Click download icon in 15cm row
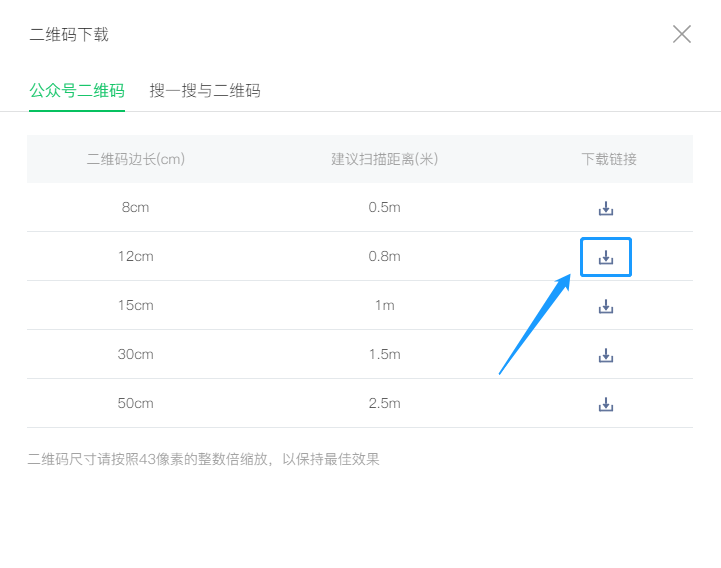Image resolution: width=721 pixels, height=568 pixels. (x=605, y=306)
